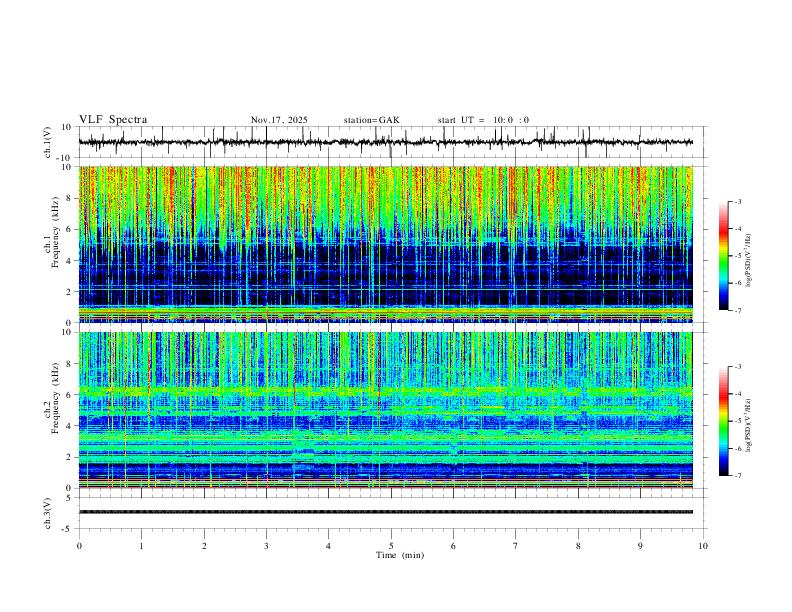Click the "ch.1(V)" waveform axis label
The image size is (792, 612).
point(48,142)
